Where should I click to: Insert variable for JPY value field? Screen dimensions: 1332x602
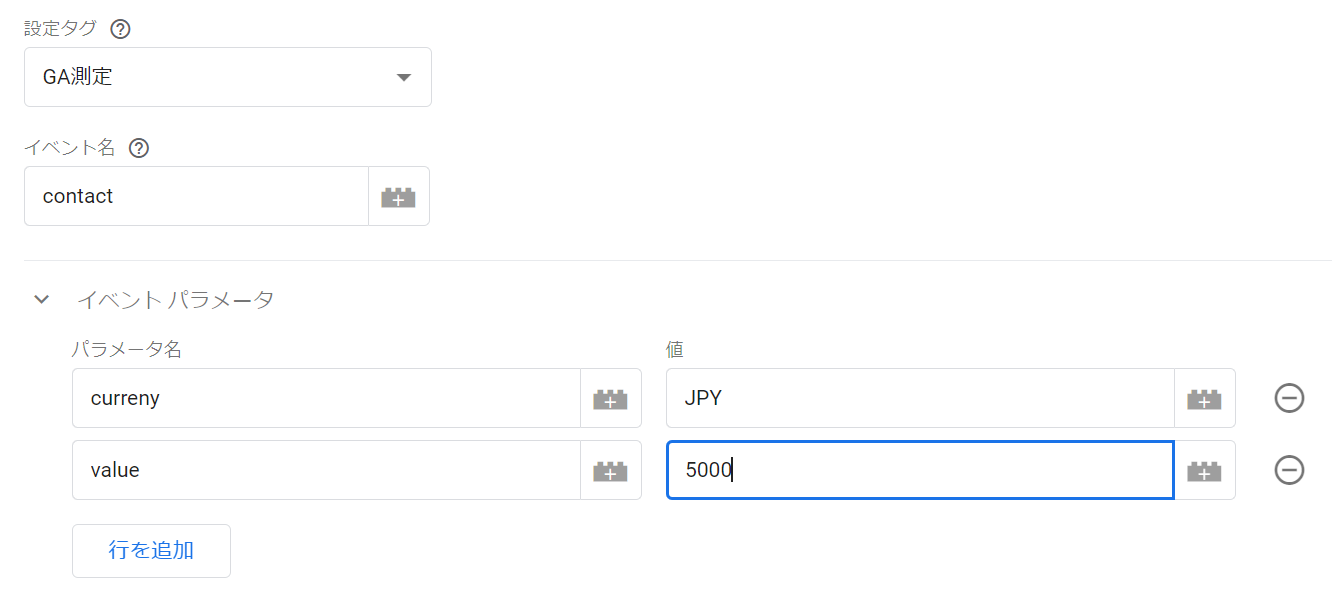(1204, 399)
